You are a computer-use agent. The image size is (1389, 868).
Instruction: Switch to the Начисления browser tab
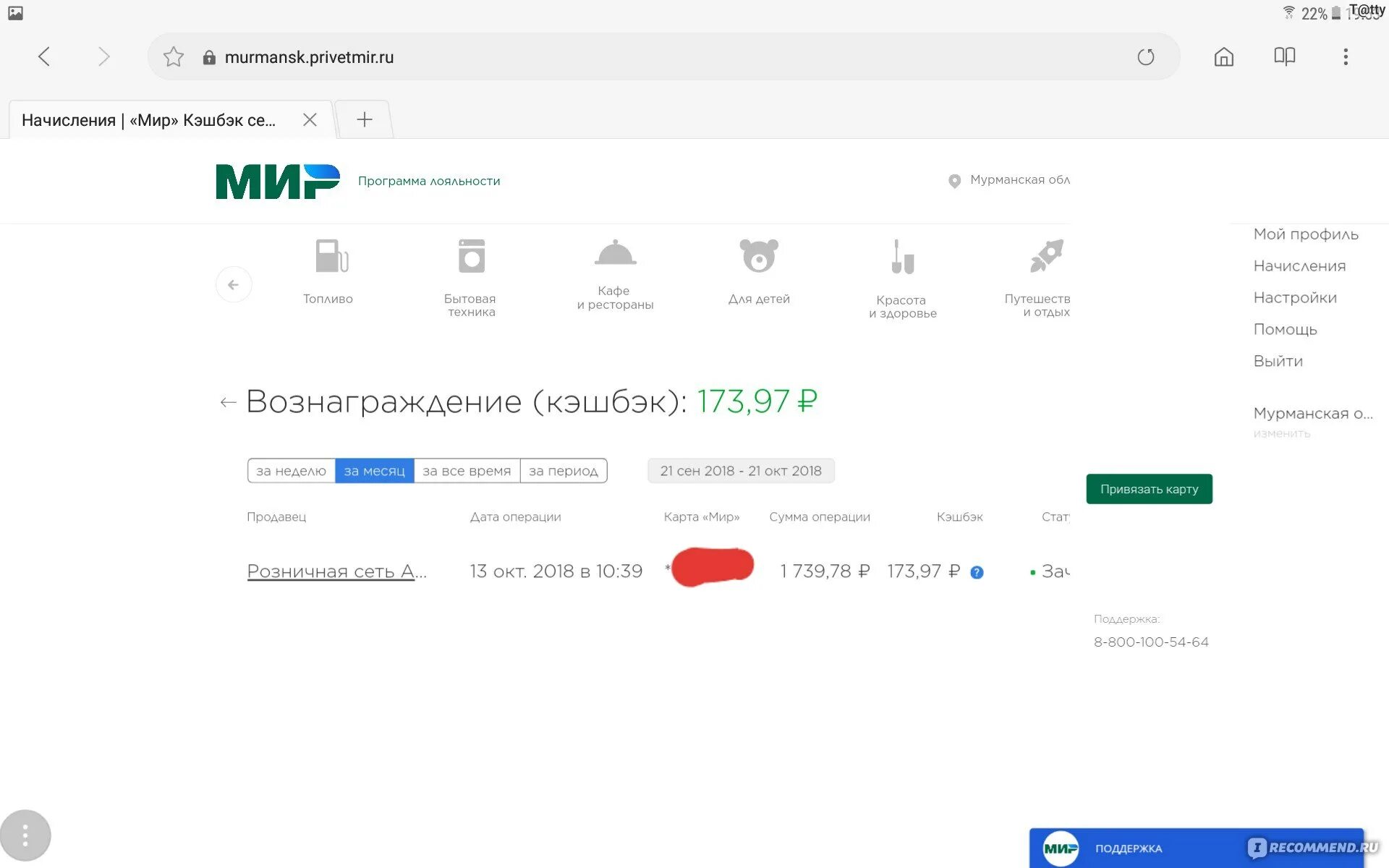(x=171, y=119)
